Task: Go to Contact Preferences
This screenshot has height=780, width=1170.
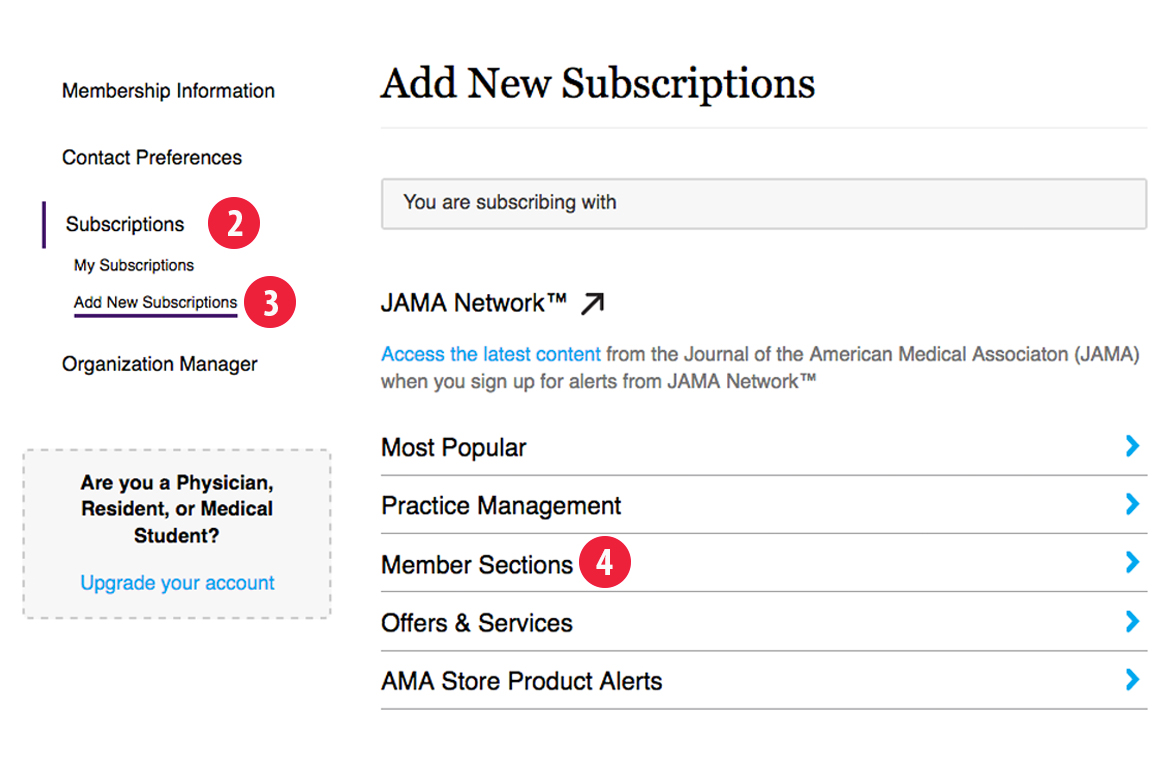Action: (152, 158)
